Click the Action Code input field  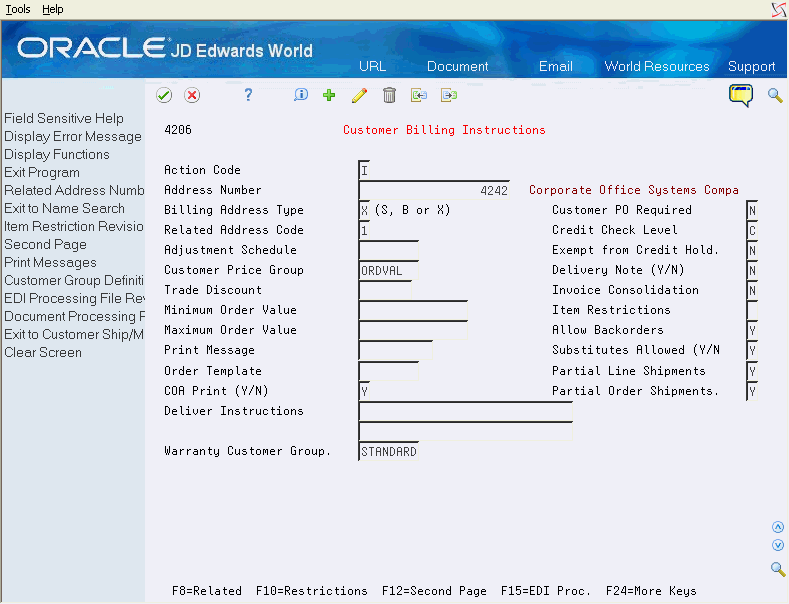click(364, 170)
